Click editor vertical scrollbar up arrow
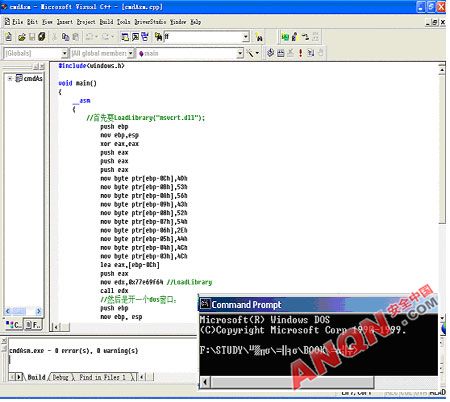The width and height of the screenshot is (450, 402). point(442,70)
